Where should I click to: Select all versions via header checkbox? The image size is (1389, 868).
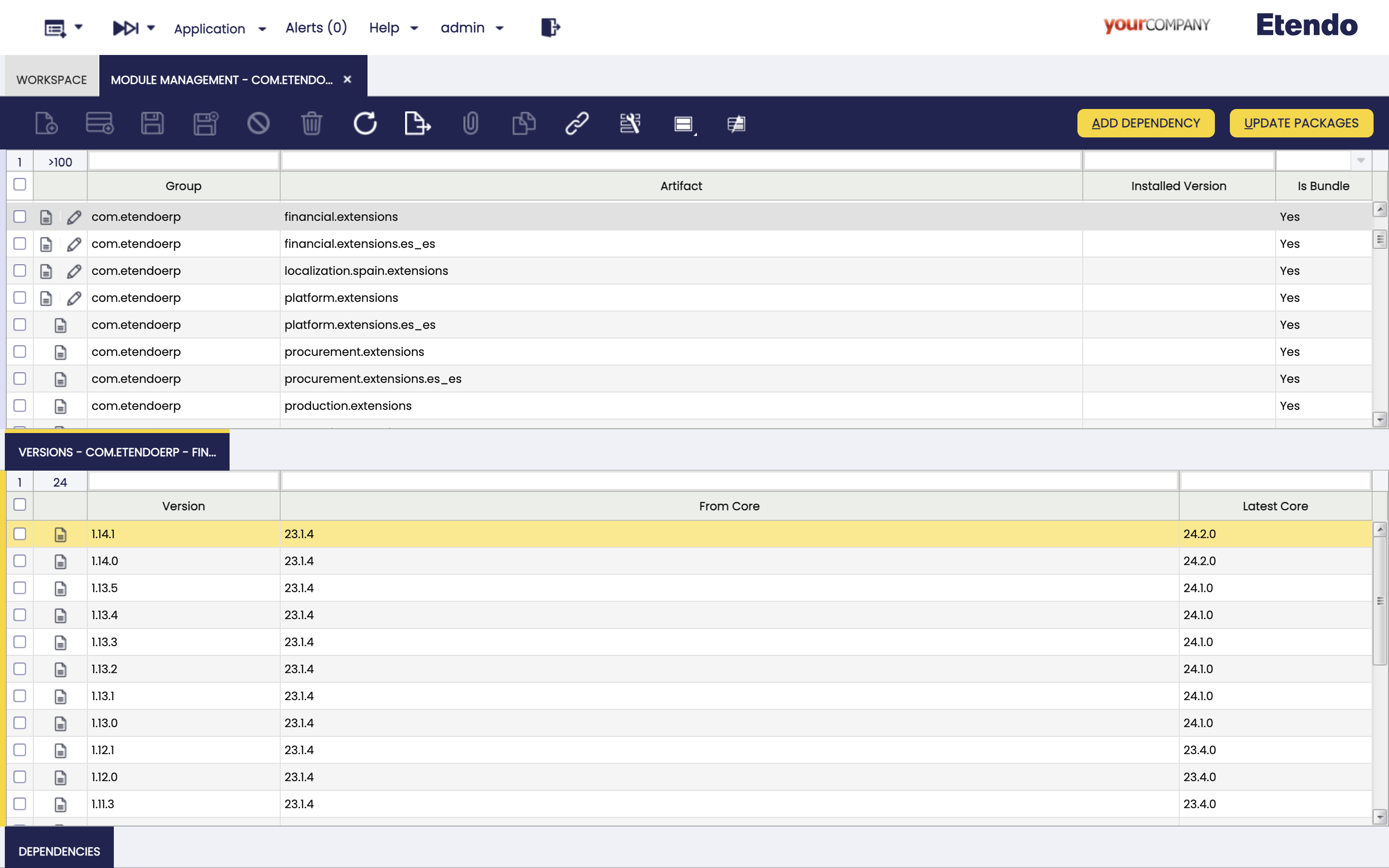tap(19, 504)
